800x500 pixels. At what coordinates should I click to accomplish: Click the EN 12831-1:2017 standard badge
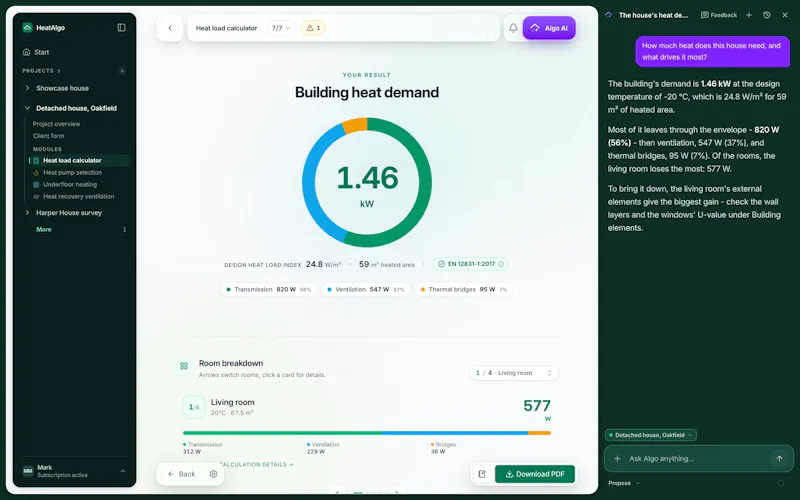[x=471, y=264]
